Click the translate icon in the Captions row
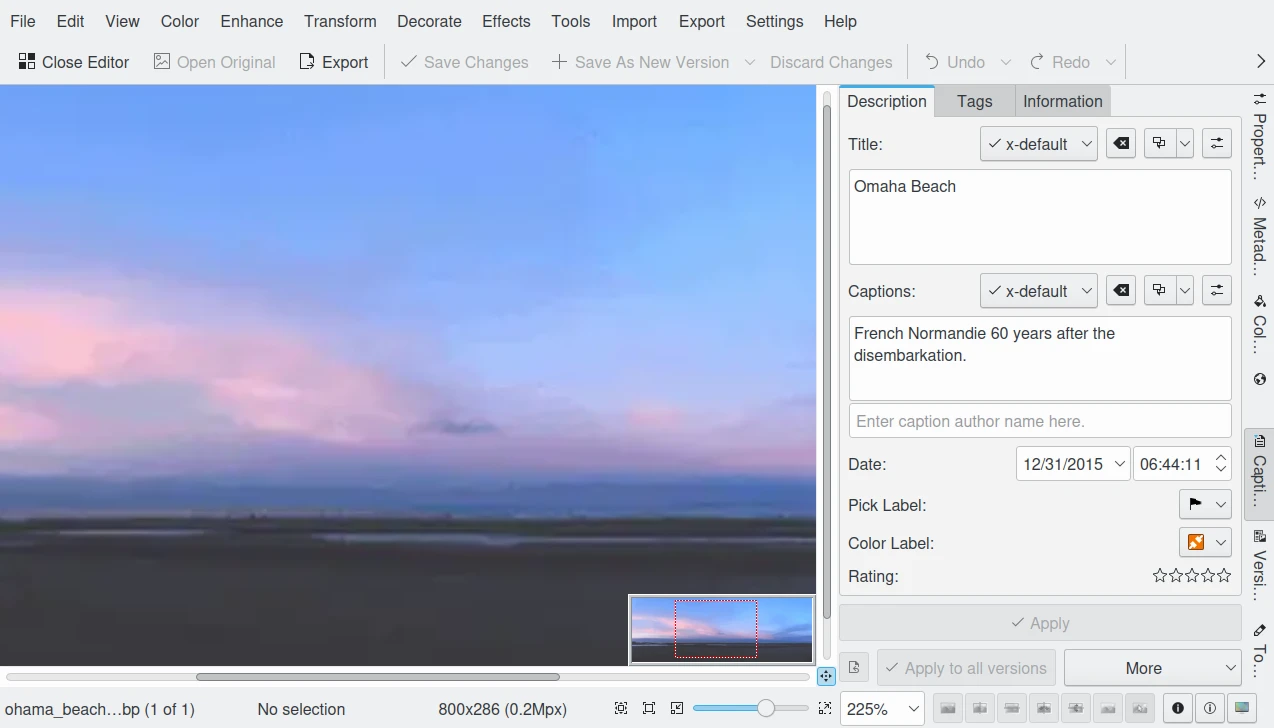Image resolution: width=1274 pixels, height=728 pixels. point(1159,291)
